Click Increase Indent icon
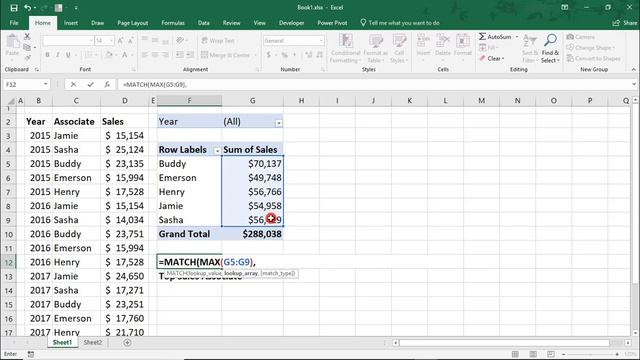Image resolution: width=640 pixels, height=360 pixels. tap(190, 55)
